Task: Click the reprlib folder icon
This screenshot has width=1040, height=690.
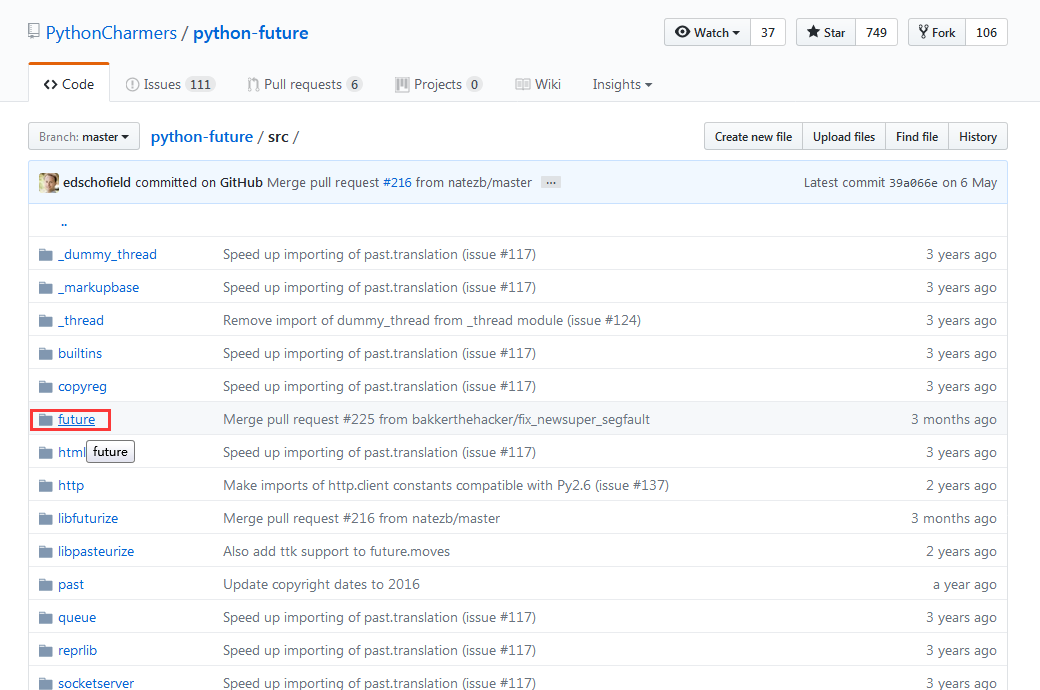Action: pyautogui.click(x=46, y=651)
